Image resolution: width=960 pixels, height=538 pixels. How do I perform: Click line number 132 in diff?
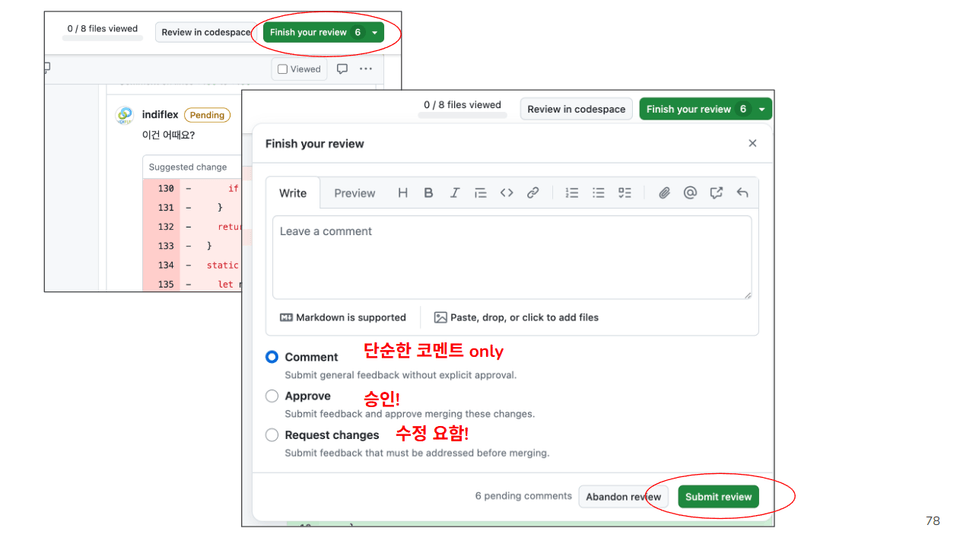click(x=166, y=226)
